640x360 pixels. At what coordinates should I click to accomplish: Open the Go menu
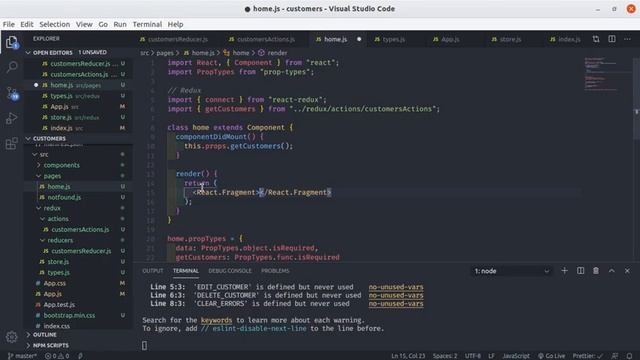click(x=103, y=24)
